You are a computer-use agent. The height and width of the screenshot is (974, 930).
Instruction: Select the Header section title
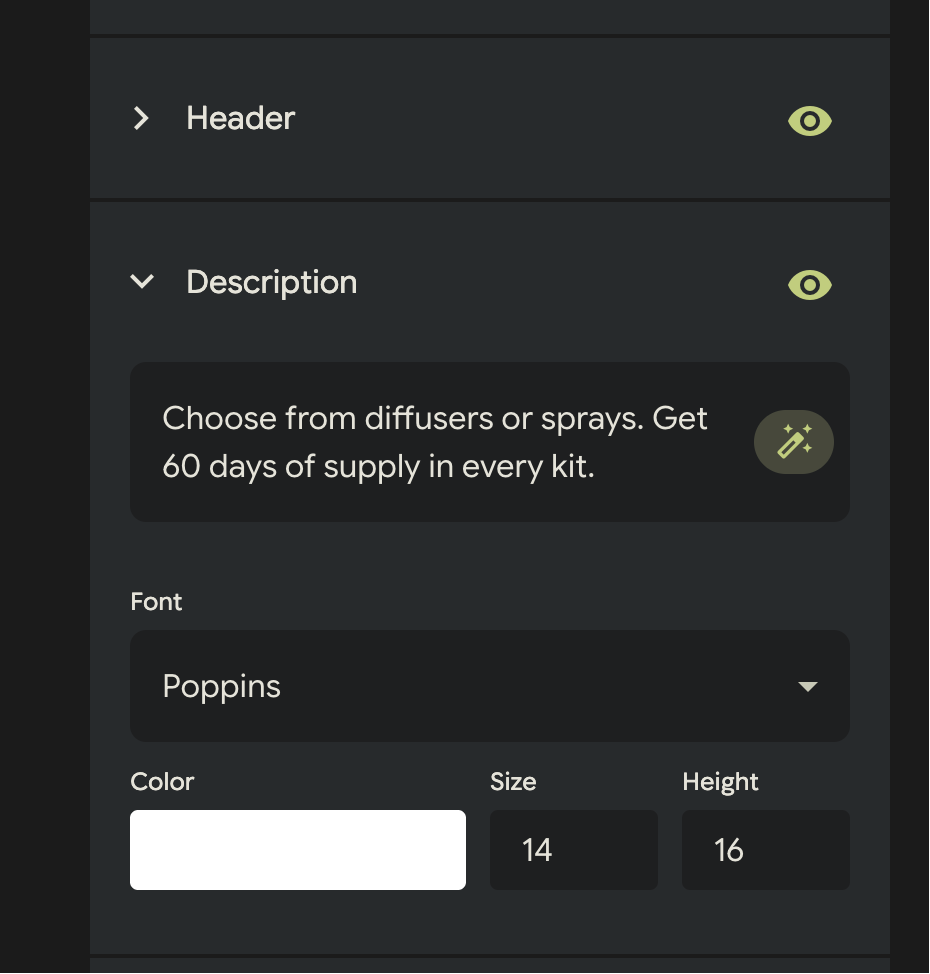tap(241, 119)
